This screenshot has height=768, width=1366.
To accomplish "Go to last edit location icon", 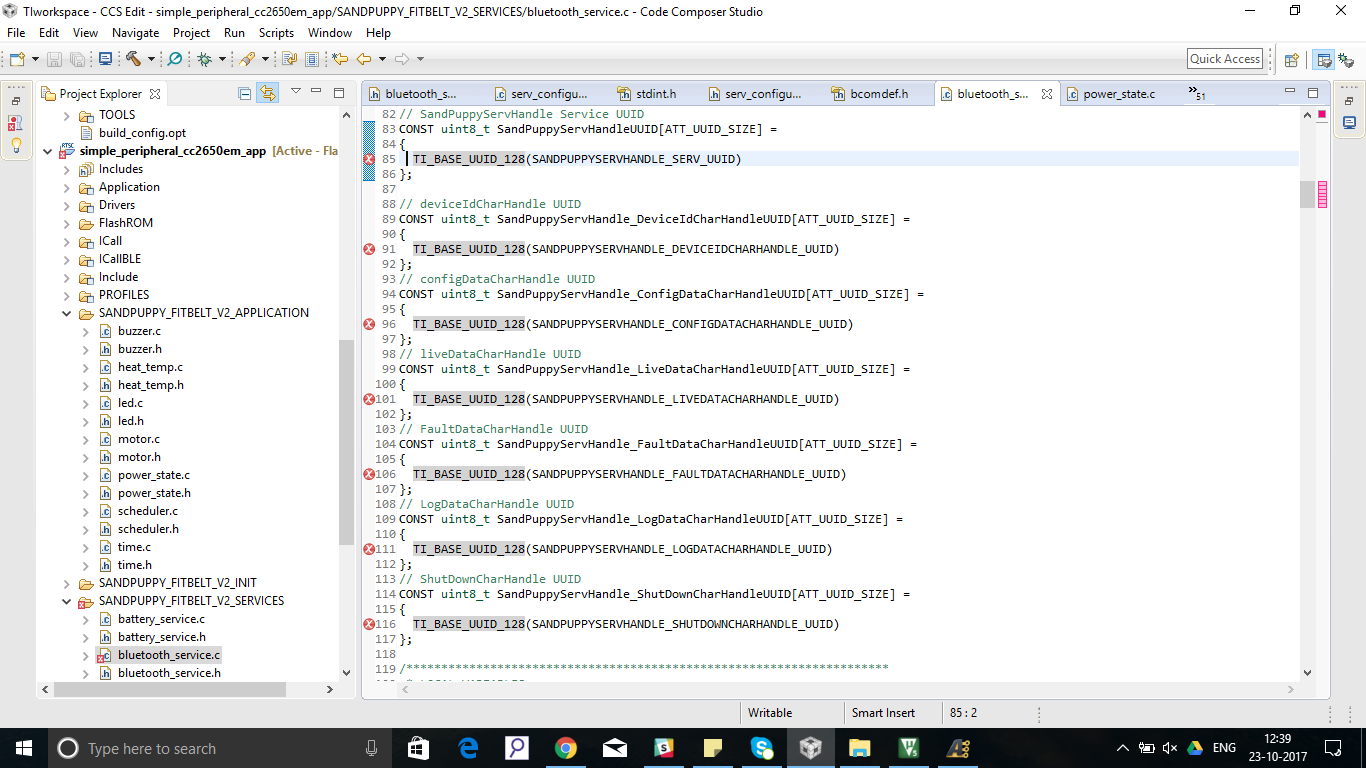I will pyautogui.click(x=340, y=59).
